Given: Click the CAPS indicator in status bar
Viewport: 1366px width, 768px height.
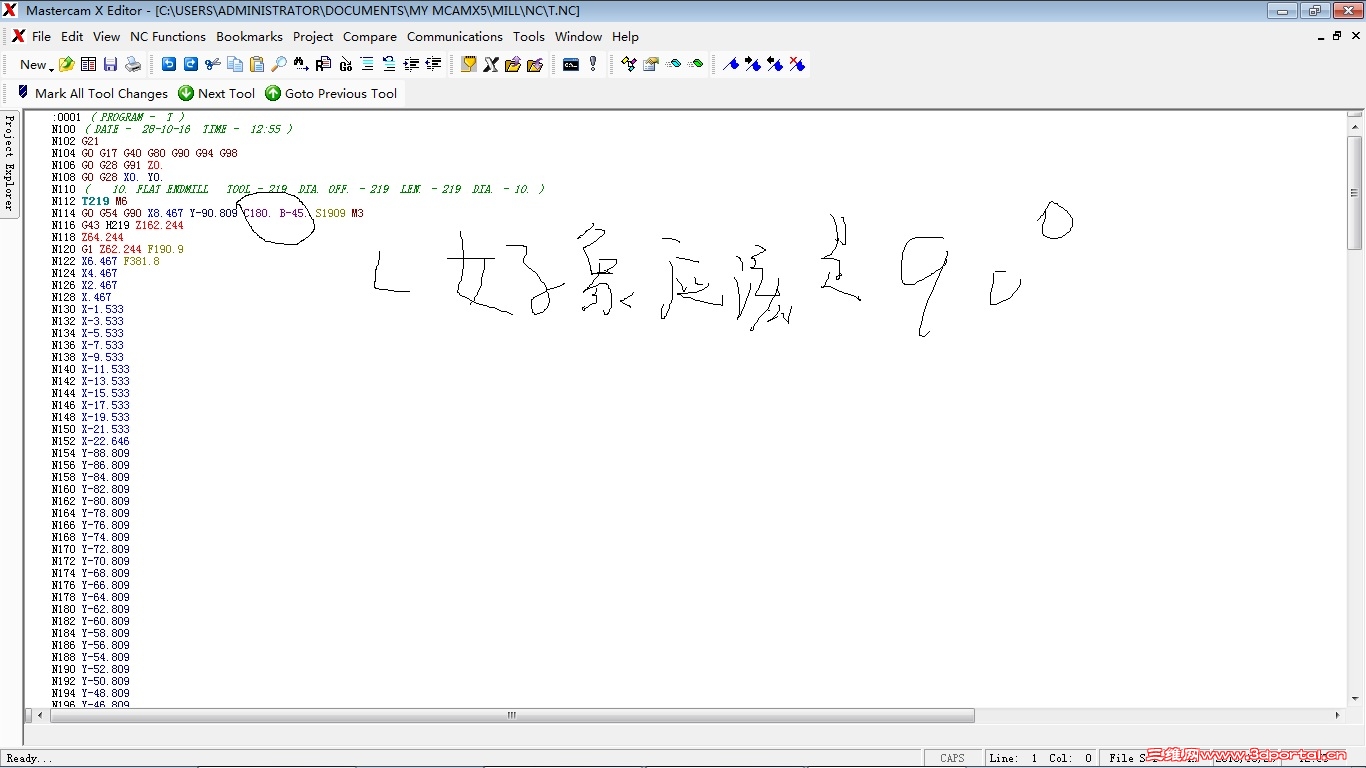Looking at the screenshot, I should coord(952,758).
